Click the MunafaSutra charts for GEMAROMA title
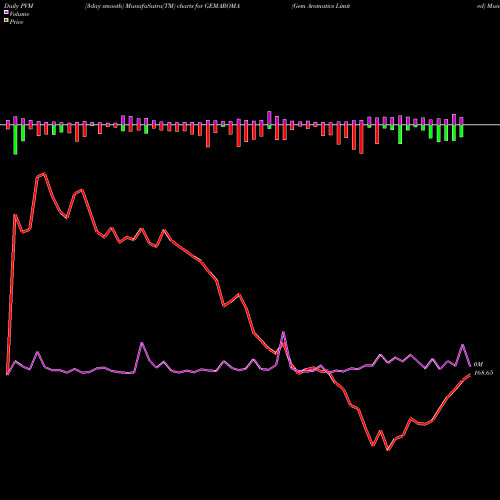This screenshot has height=500, width=500. tap(162, 6)
